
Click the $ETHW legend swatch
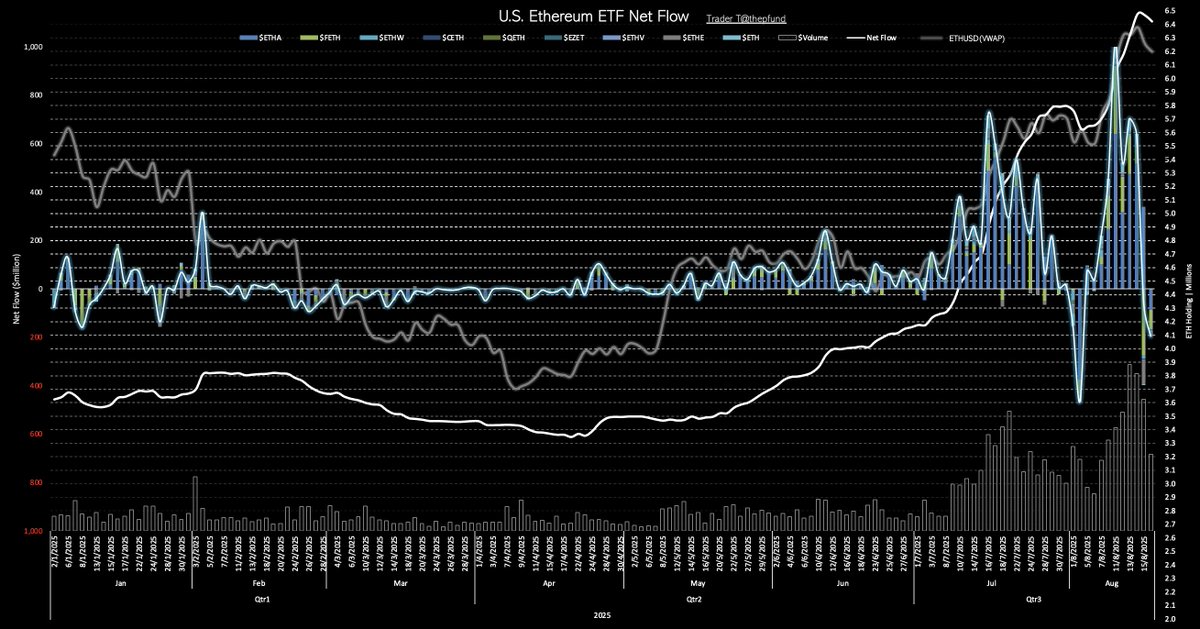click(x=369, y=37)
